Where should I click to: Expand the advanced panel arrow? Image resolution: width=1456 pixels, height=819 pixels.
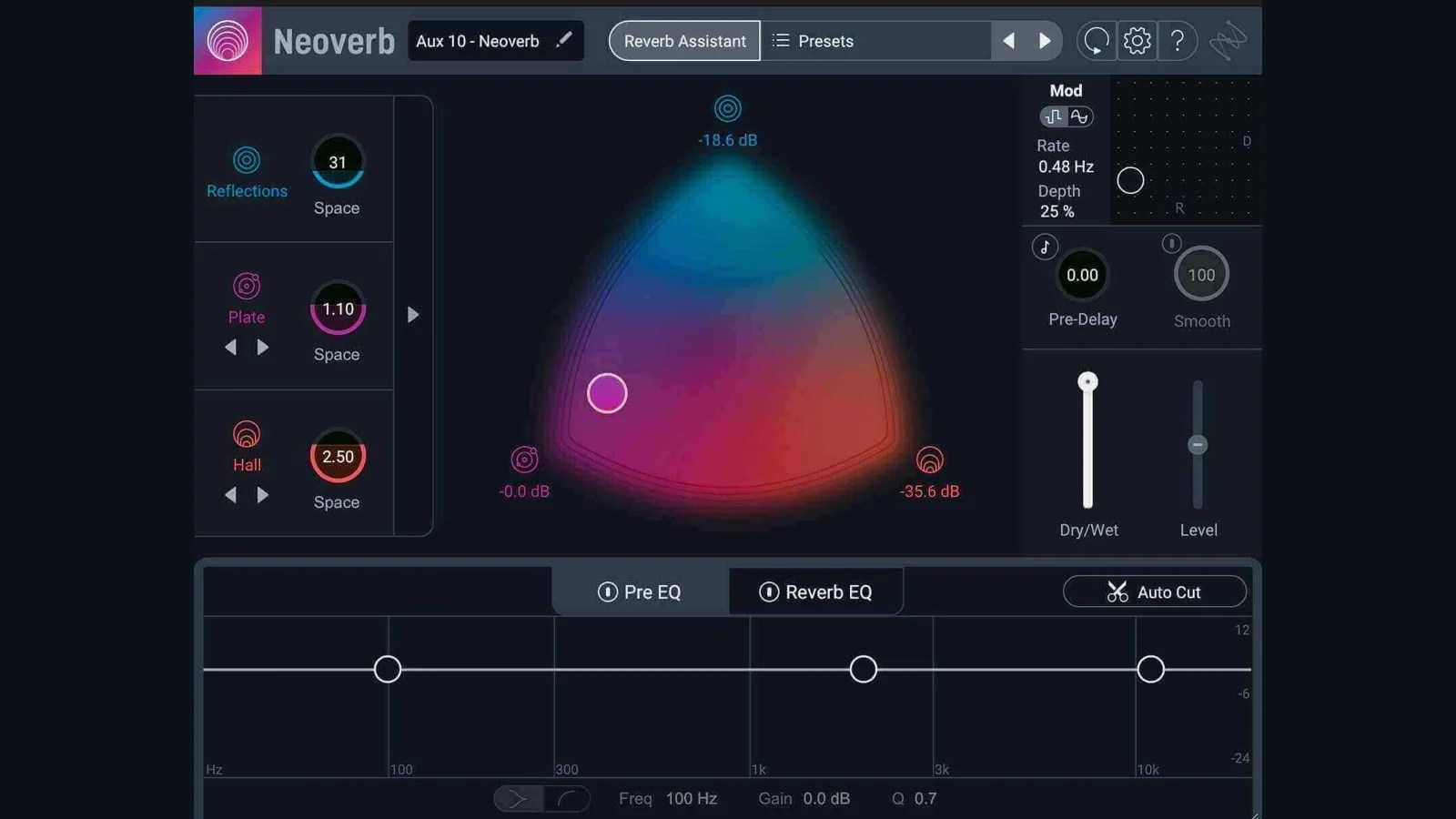coord(413,315)
